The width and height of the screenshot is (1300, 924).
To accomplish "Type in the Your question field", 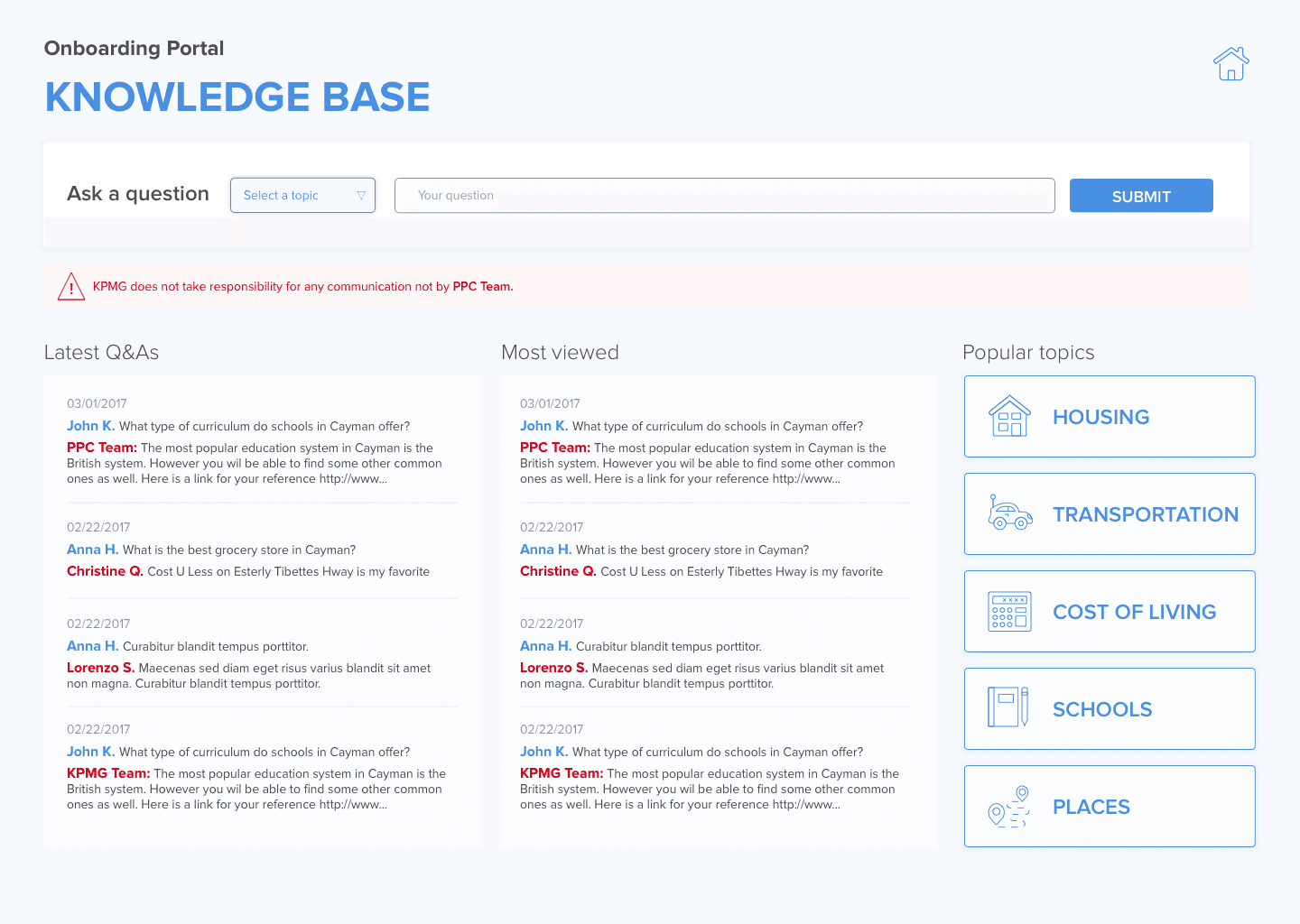I will (724, 195).
